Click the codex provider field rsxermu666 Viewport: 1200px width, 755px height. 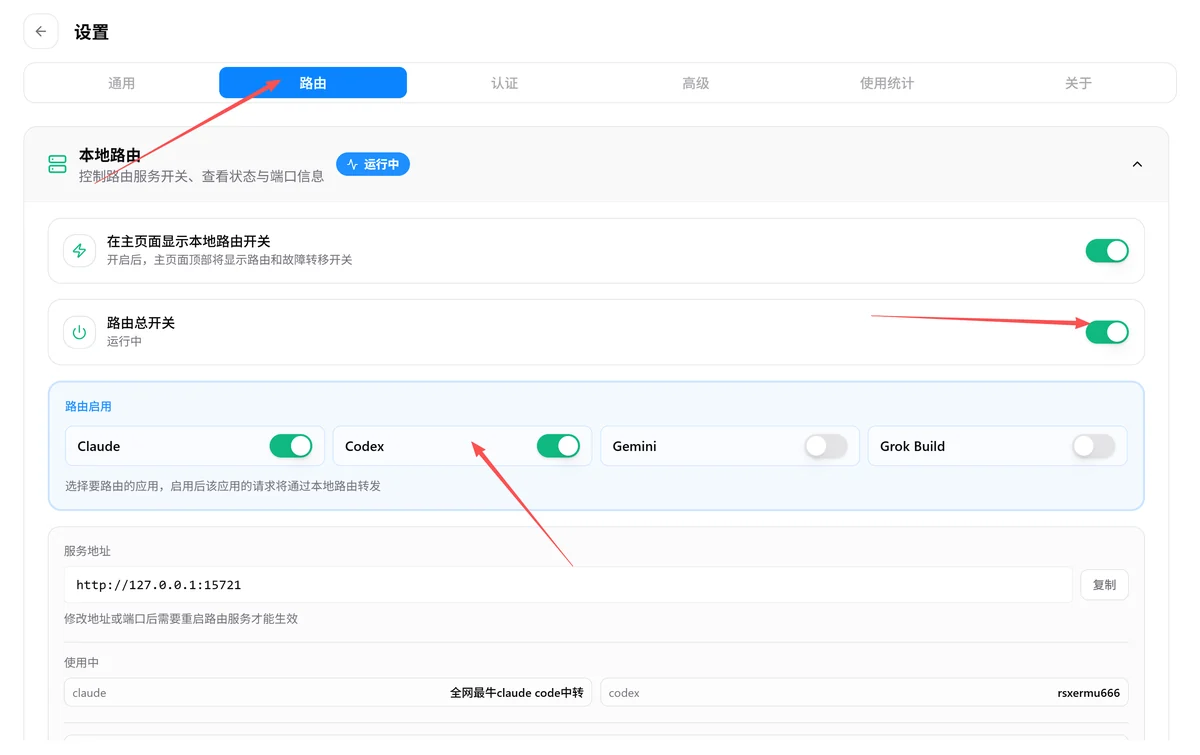coord(864,692)
